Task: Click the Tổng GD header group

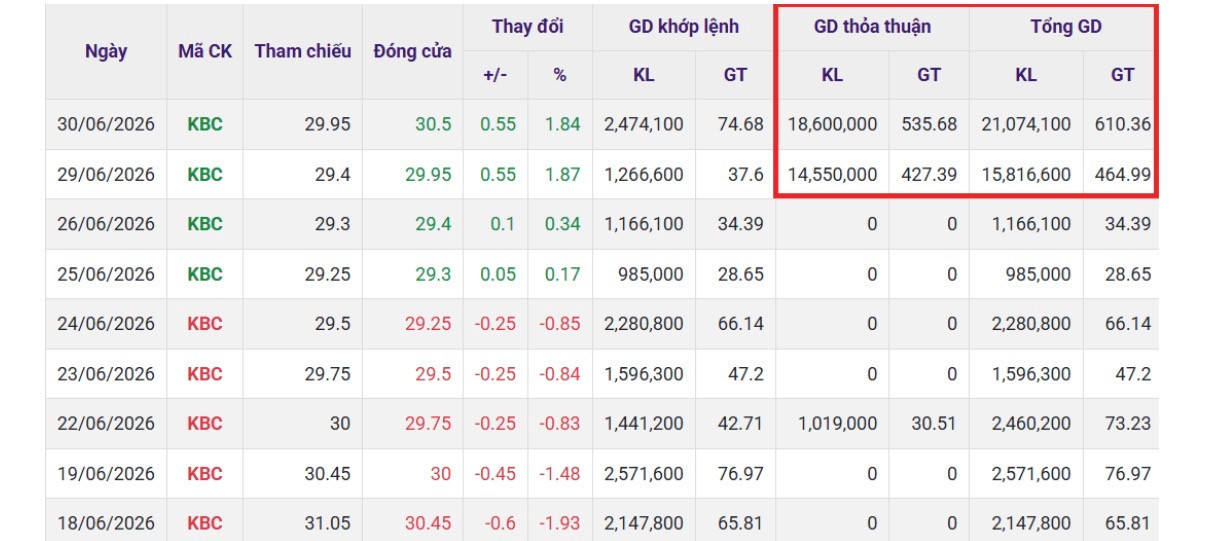Action: click(1066, 27)
